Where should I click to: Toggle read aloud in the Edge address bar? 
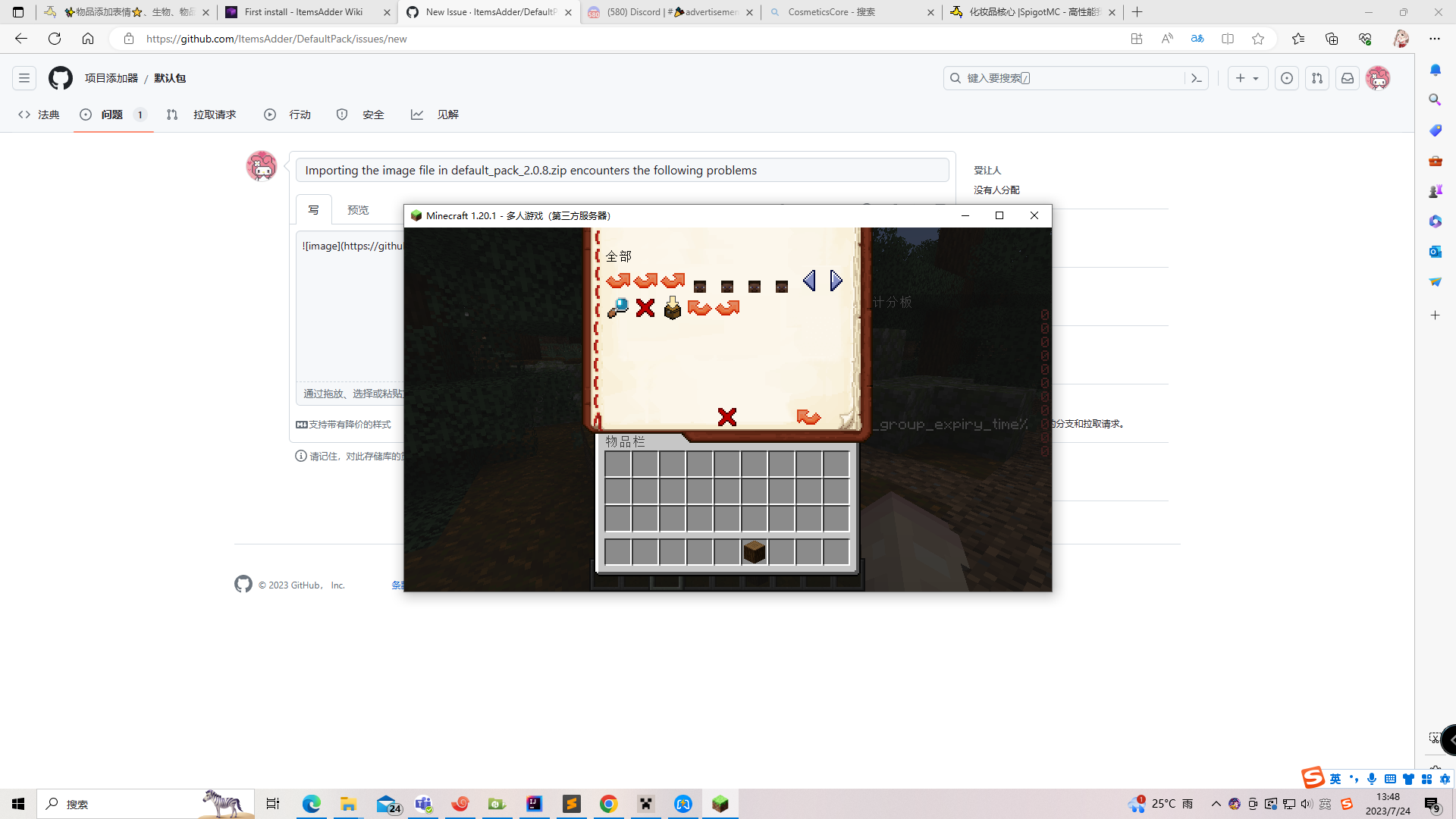(1167, 39)
